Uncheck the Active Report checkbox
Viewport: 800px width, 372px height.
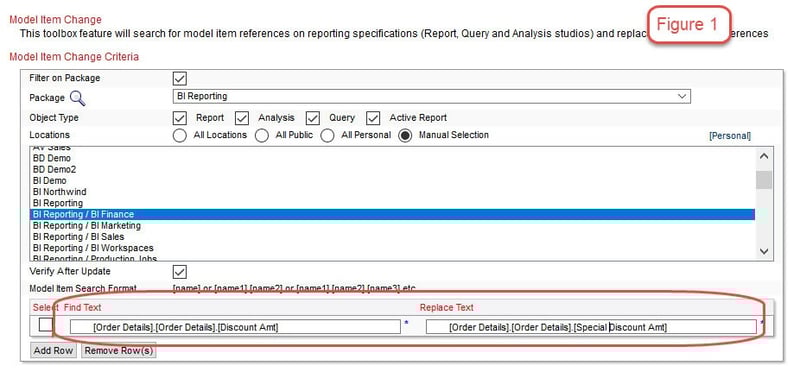(373, 118)
